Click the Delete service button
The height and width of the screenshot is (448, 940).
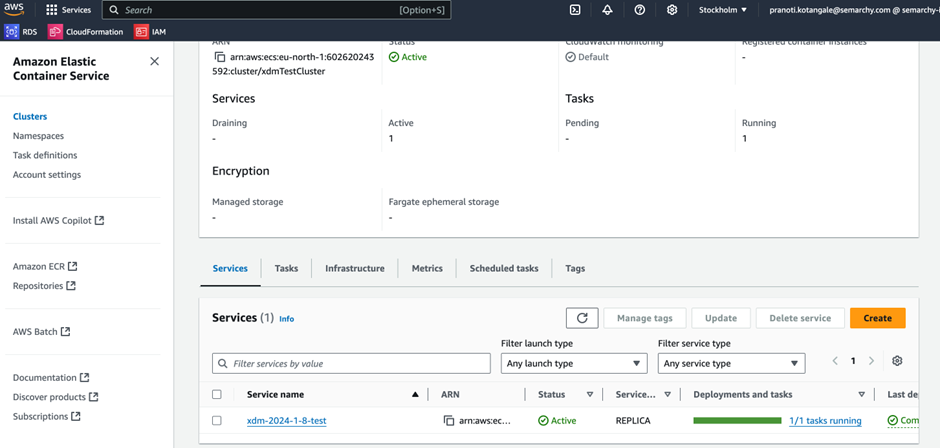pyautogui.click(x=800, y=318)
